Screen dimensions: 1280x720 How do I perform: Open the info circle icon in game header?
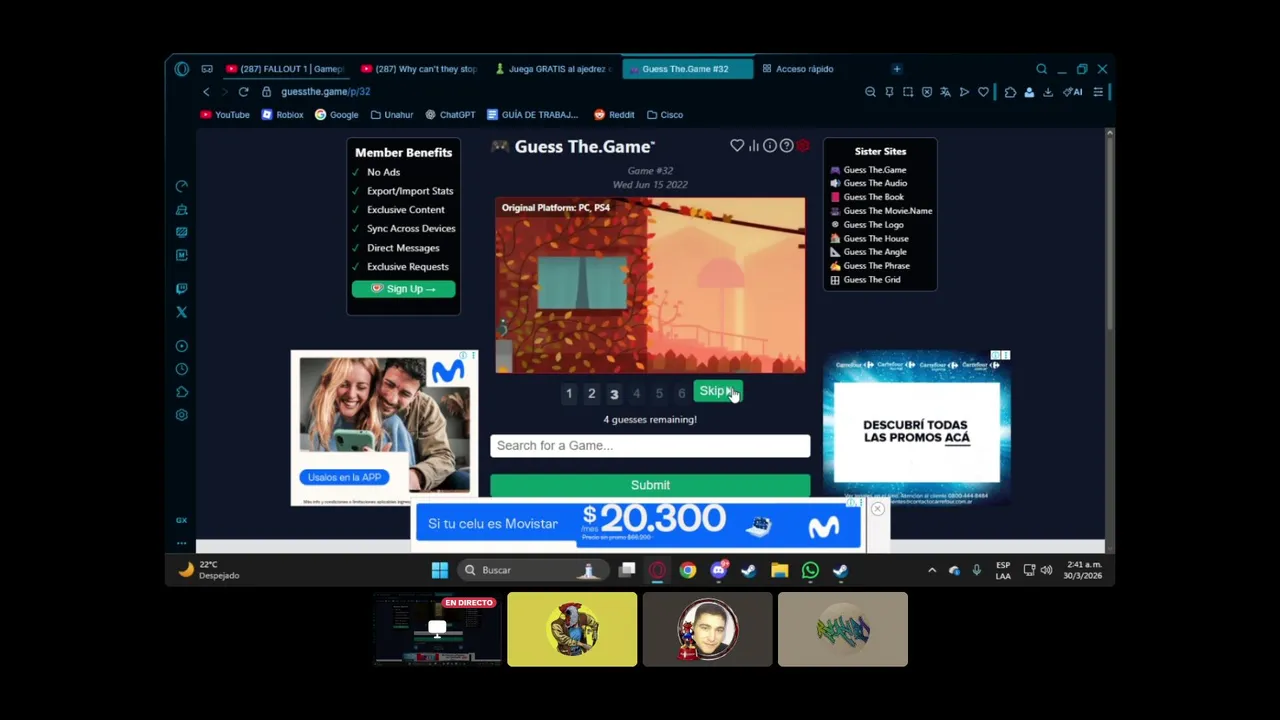click(x=770, y=146)
